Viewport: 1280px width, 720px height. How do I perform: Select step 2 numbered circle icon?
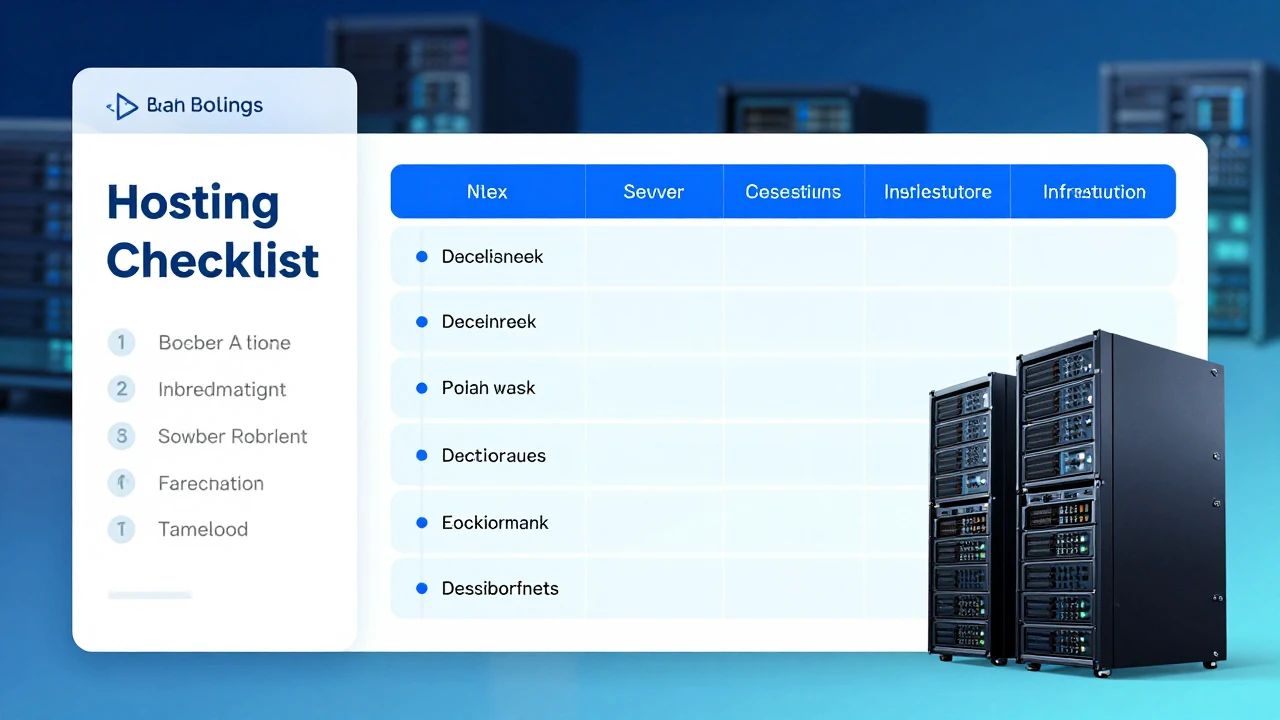click(121, 389)
